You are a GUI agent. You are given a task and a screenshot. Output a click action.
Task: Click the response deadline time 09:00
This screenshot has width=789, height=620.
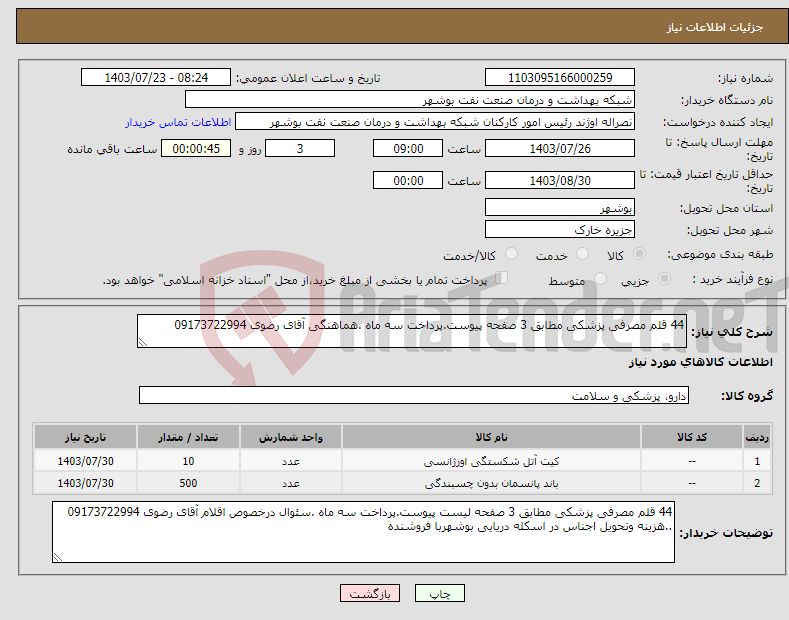pos(408,148)
